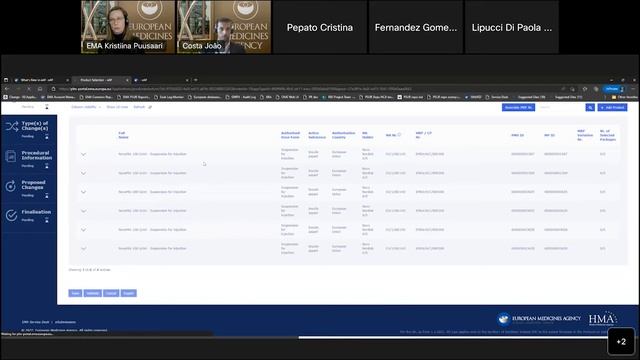Click the Generate PMS No. button
This screenshot has height=360, width=640.
click(518, 107)
